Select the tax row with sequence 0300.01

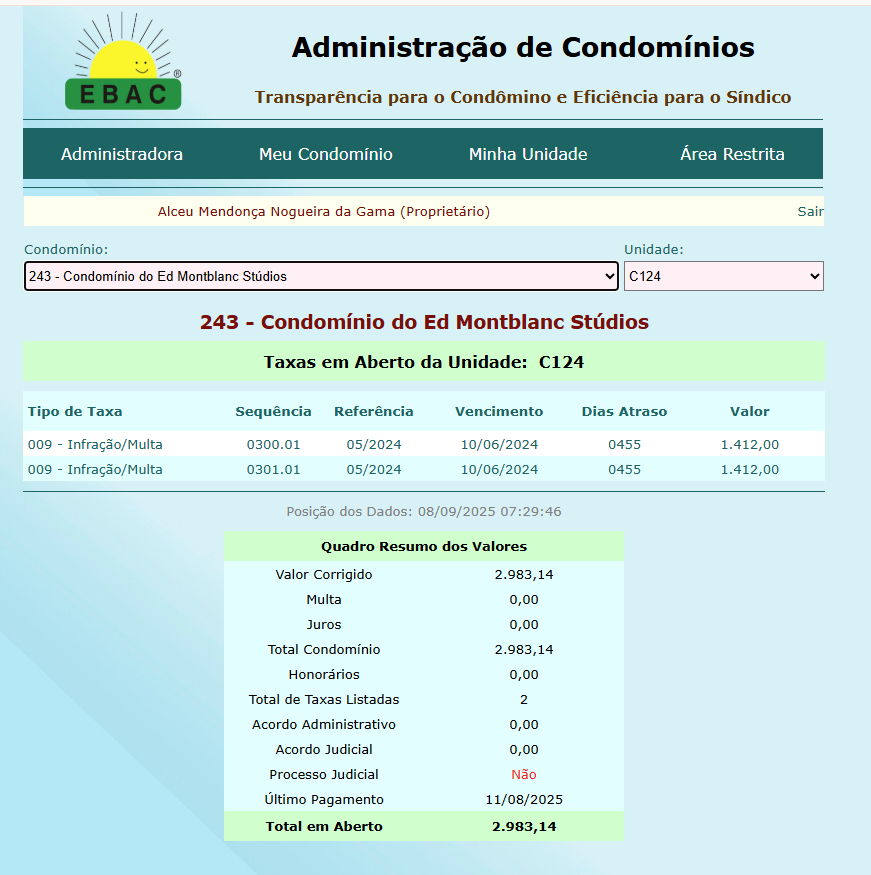coord(273,444)
